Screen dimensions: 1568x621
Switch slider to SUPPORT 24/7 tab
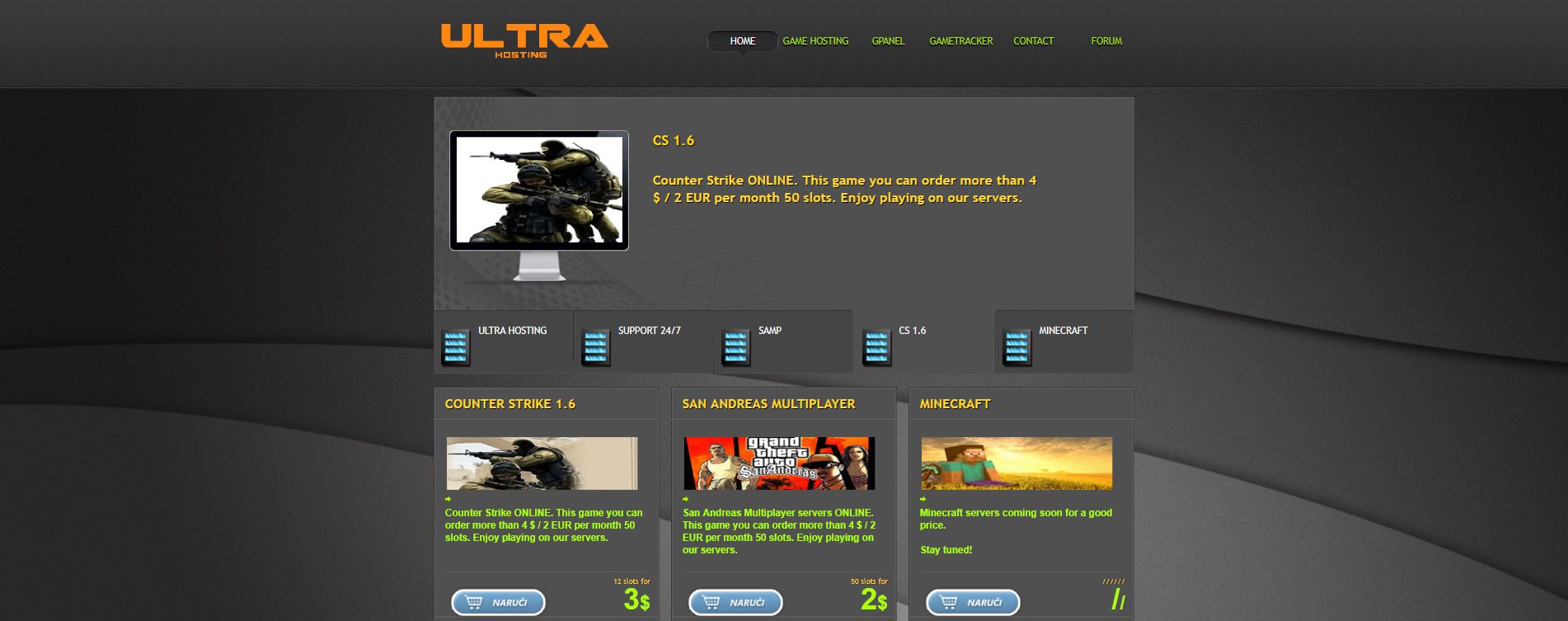click(644, 341)
